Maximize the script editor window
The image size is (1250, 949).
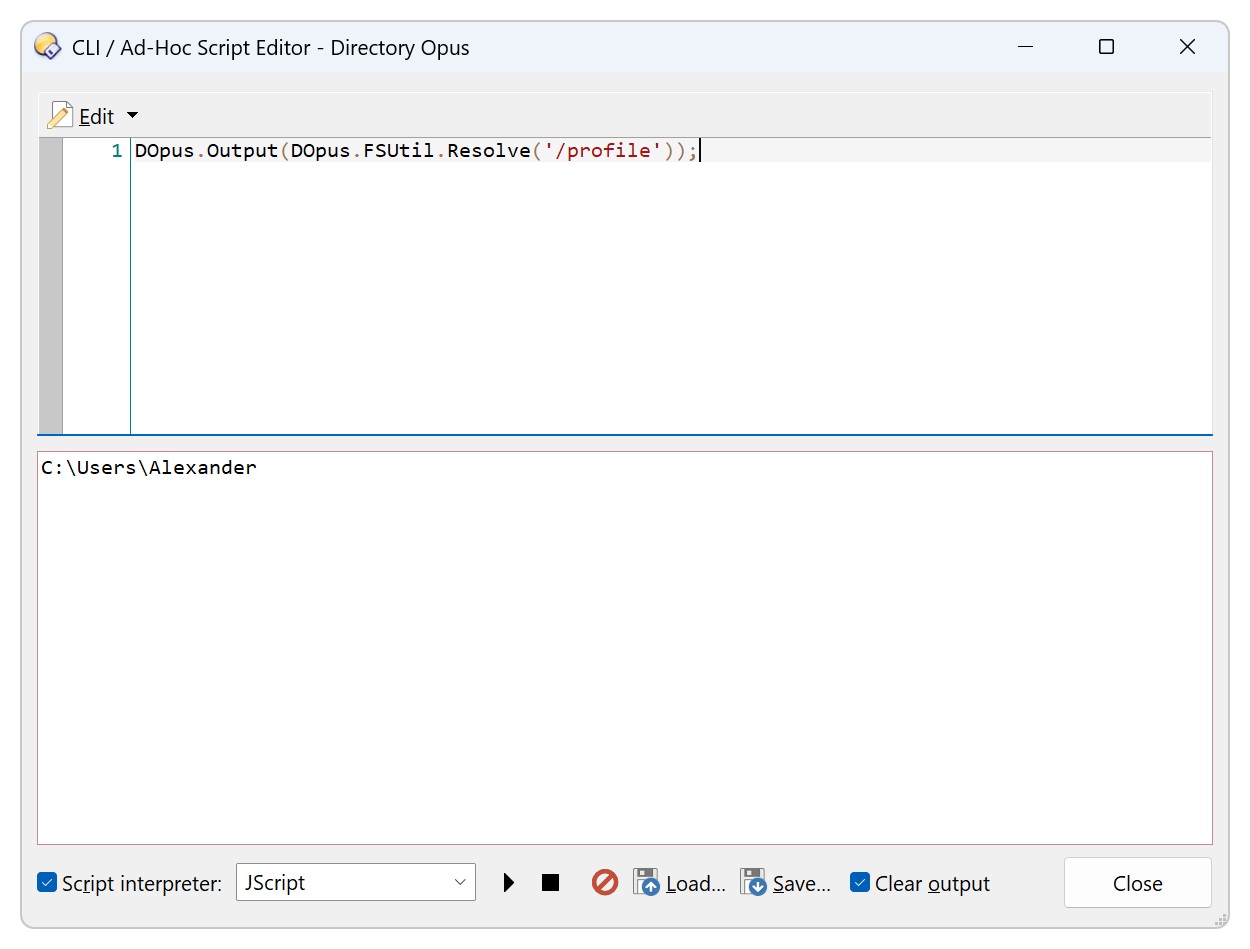[1106, 47]
